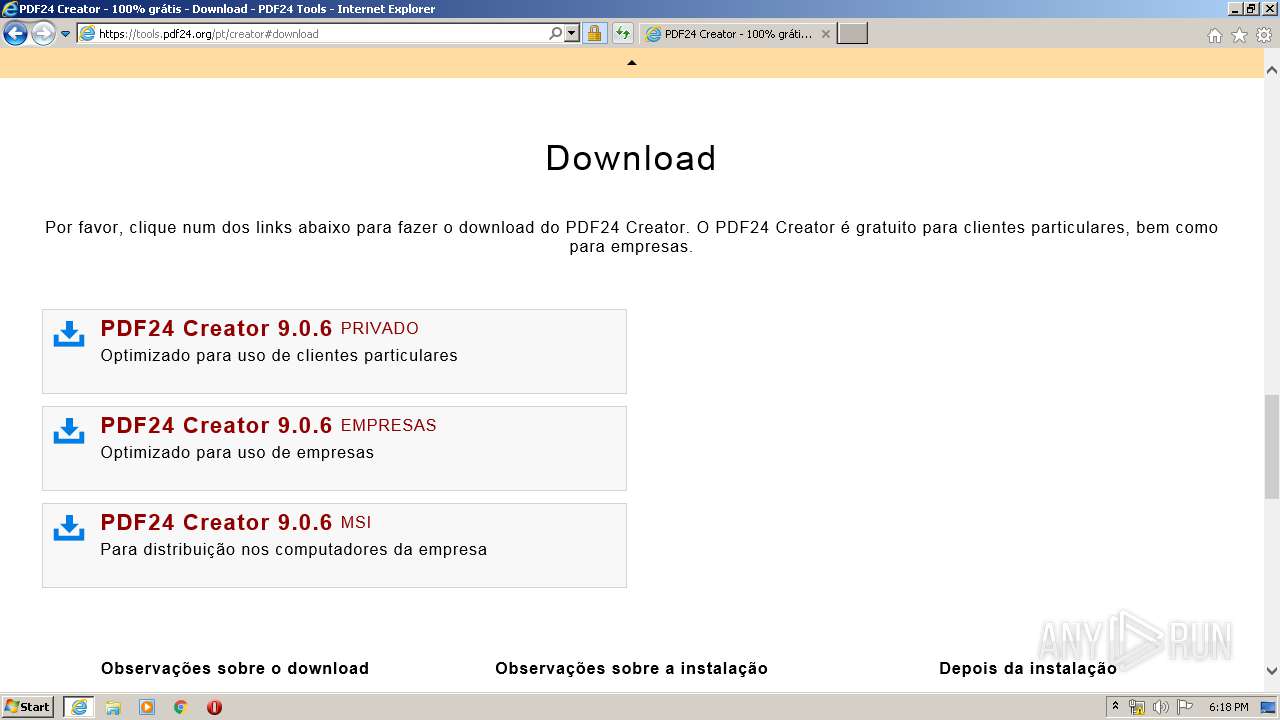The height and width of the screenshot is (720, 1280).
Task: Click the 'Observações sobre o download' heading
Action: [x=235, y=668]
